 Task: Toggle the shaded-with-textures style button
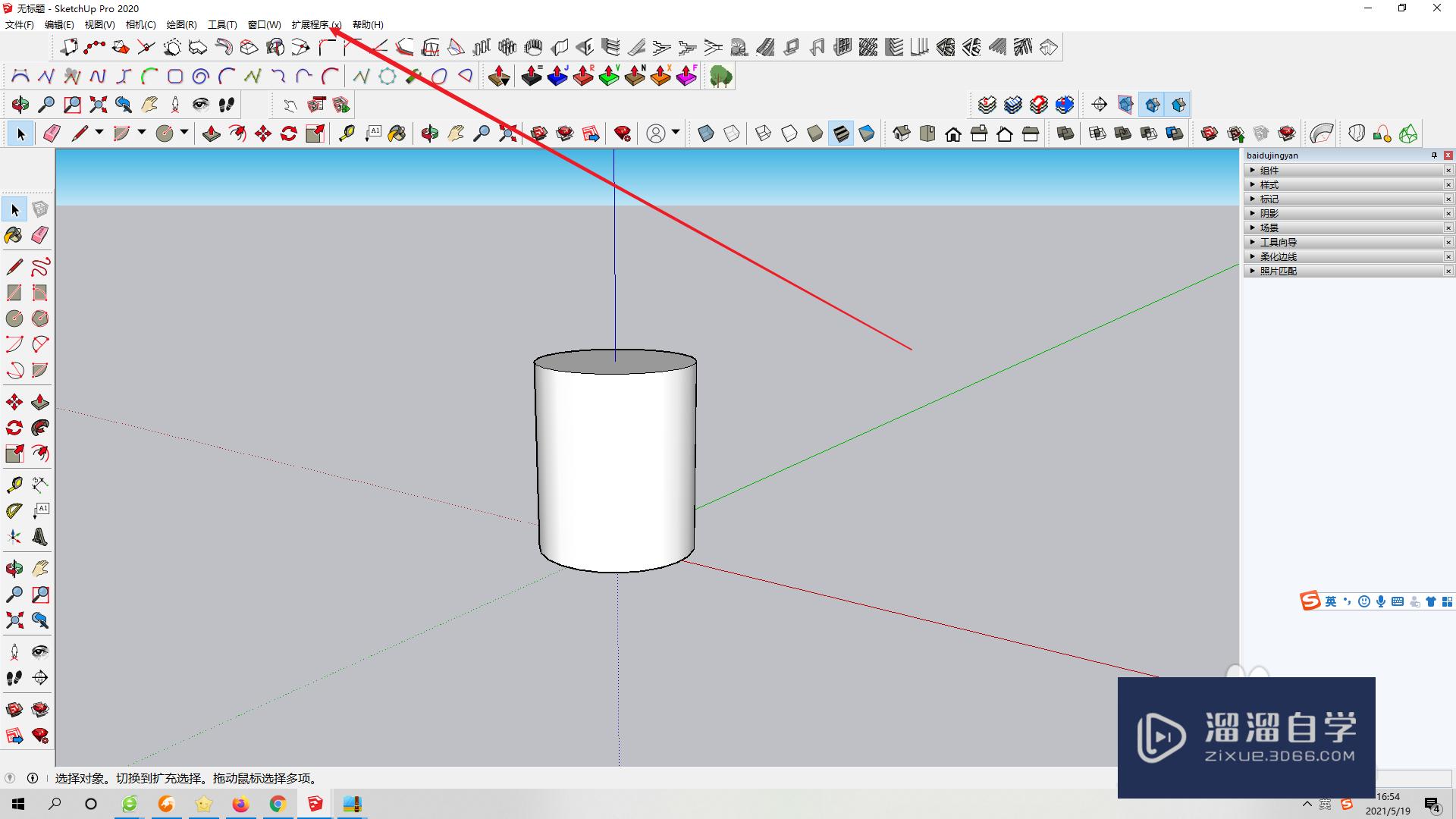point(841,134)
